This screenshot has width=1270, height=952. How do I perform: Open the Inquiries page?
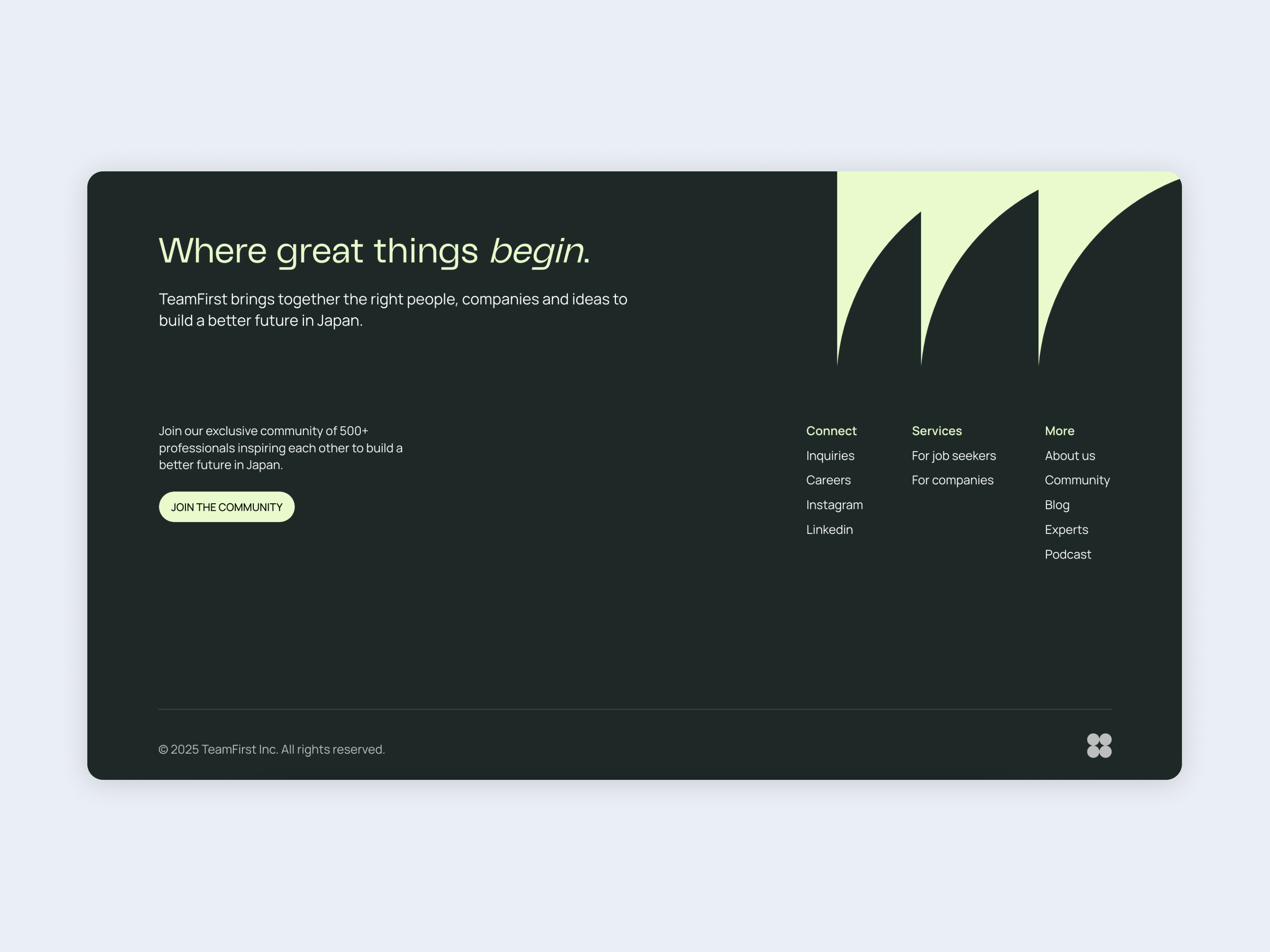point(830,455)
